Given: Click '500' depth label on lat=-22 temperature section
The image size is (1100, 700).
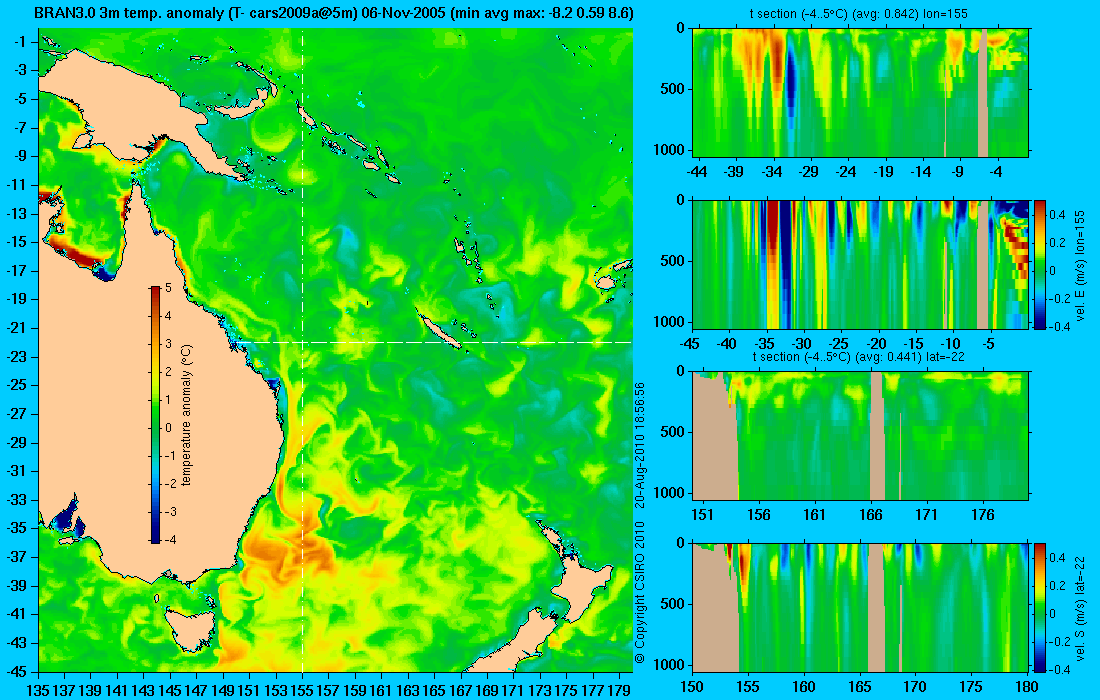Looking at the screenshot, I should point(673,432).
